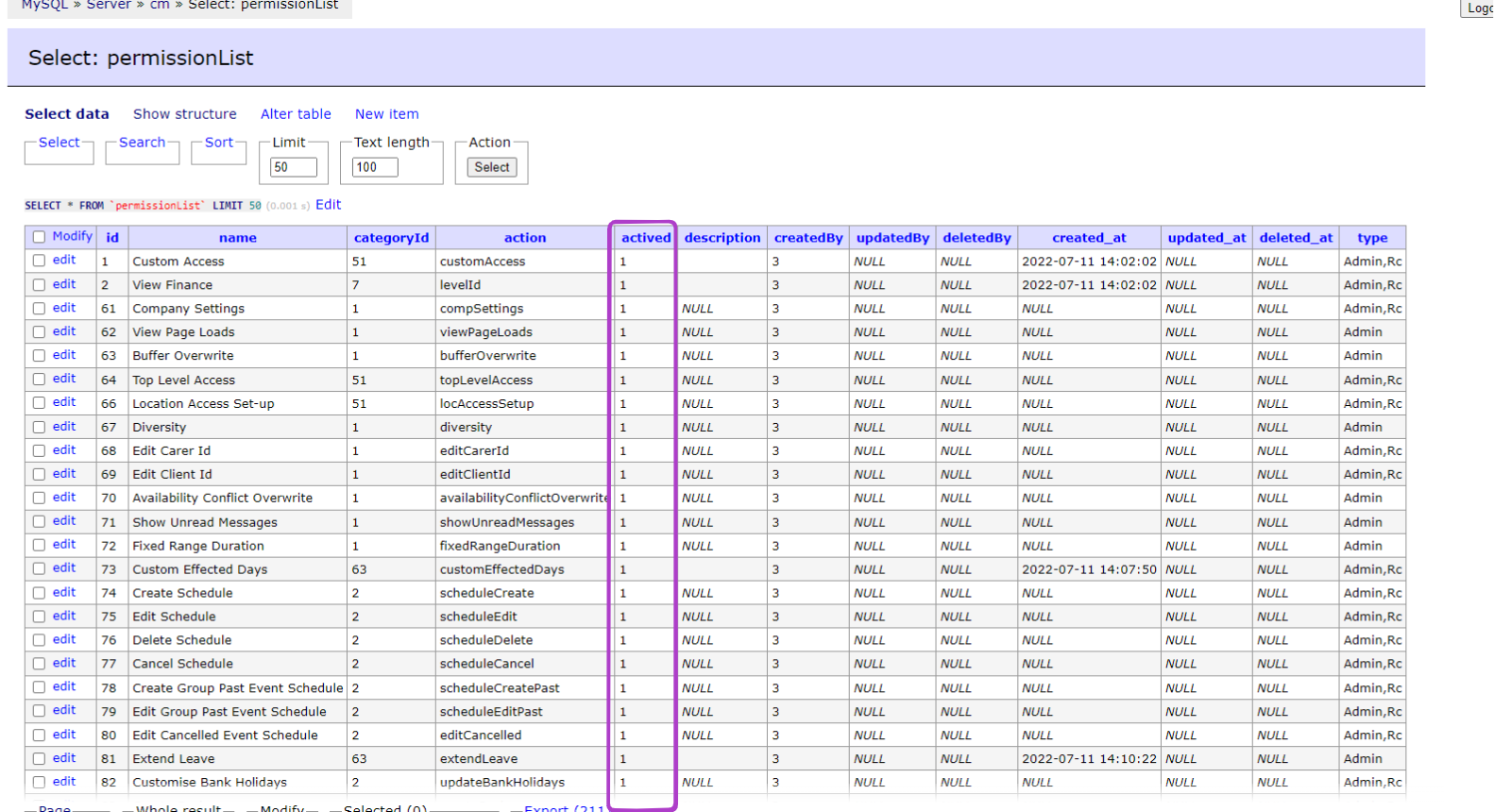Open the New item tab

386,114
